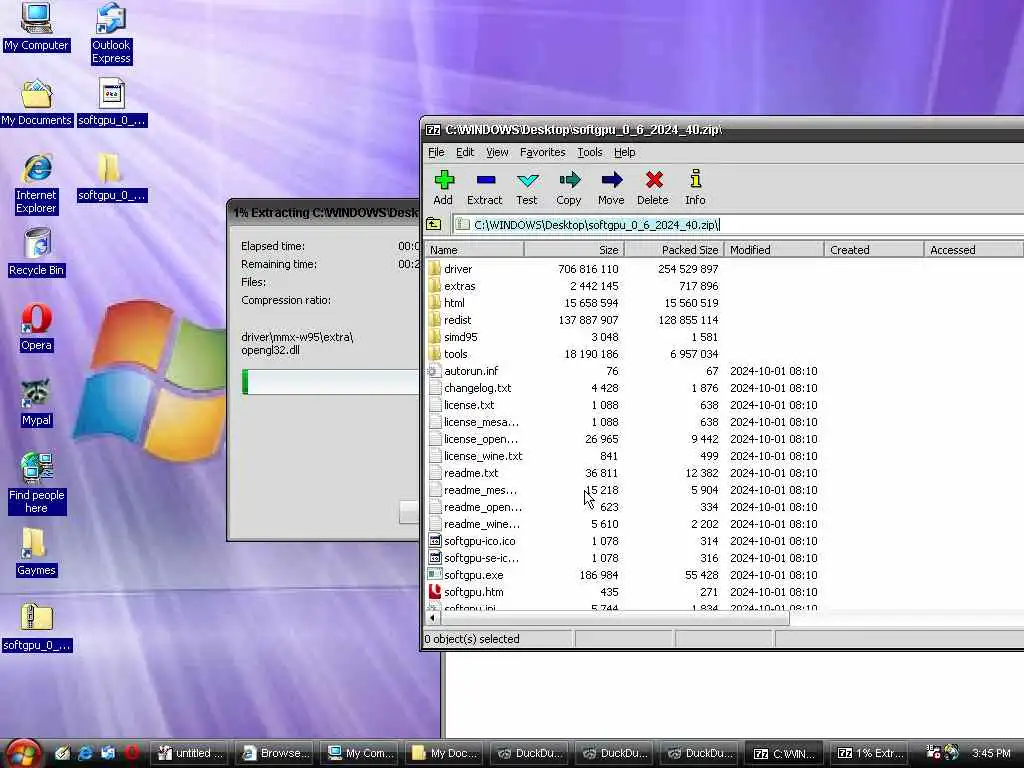Switch to Browse... taskbar button

click(x=275, y=754)
